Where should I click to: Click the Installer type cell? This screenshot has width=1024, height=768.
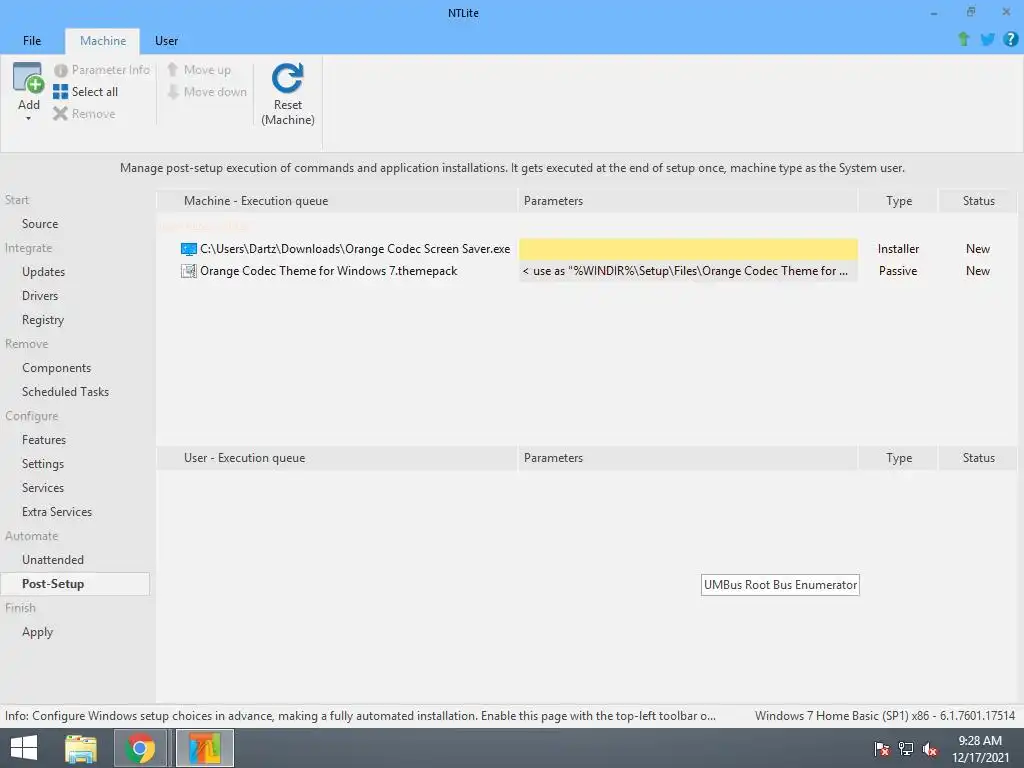(898, 249)
